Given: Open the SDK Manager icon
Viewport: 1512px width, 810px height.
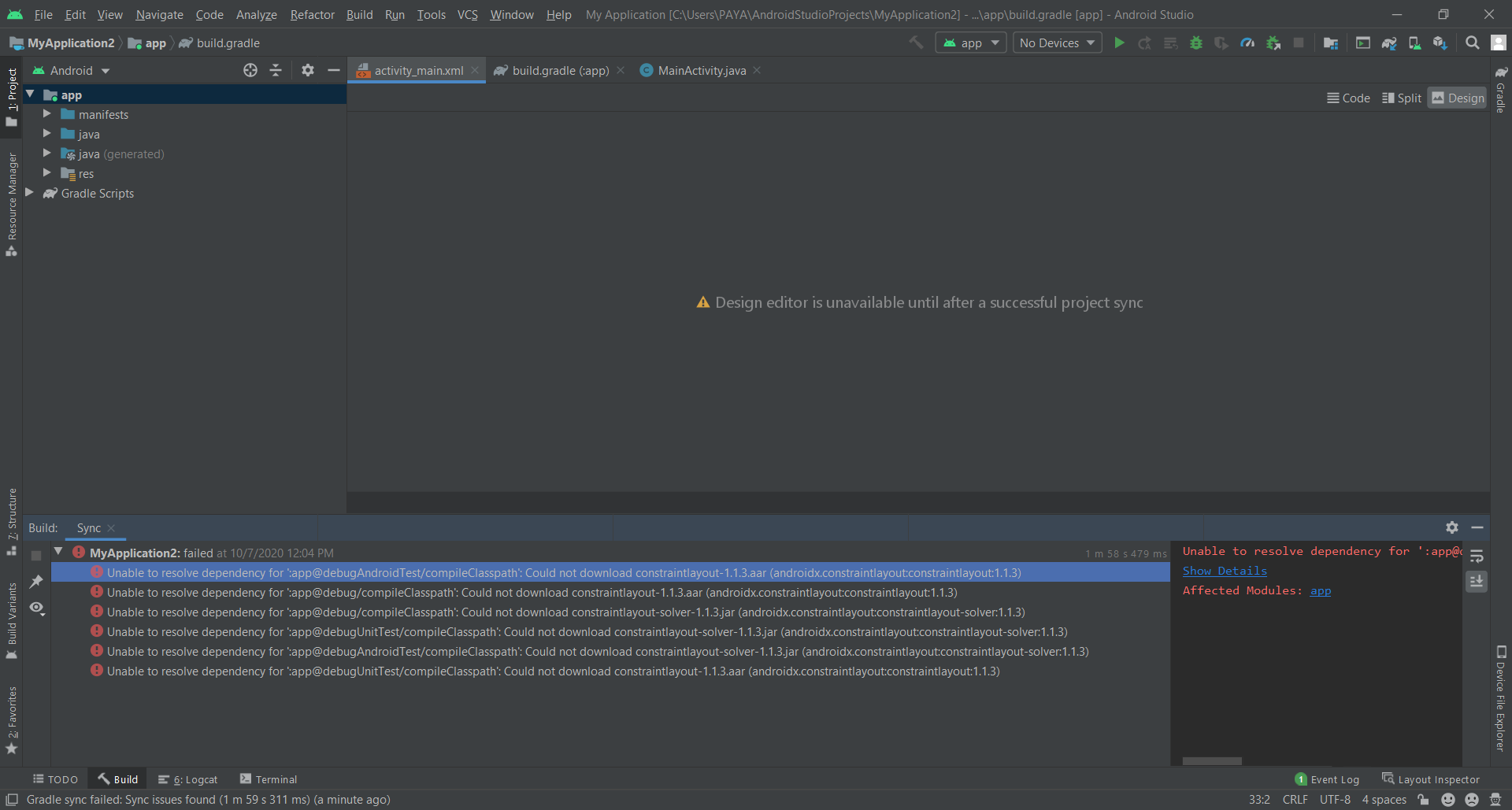Looking at the screenshot, I should [x=1440, y=43].
